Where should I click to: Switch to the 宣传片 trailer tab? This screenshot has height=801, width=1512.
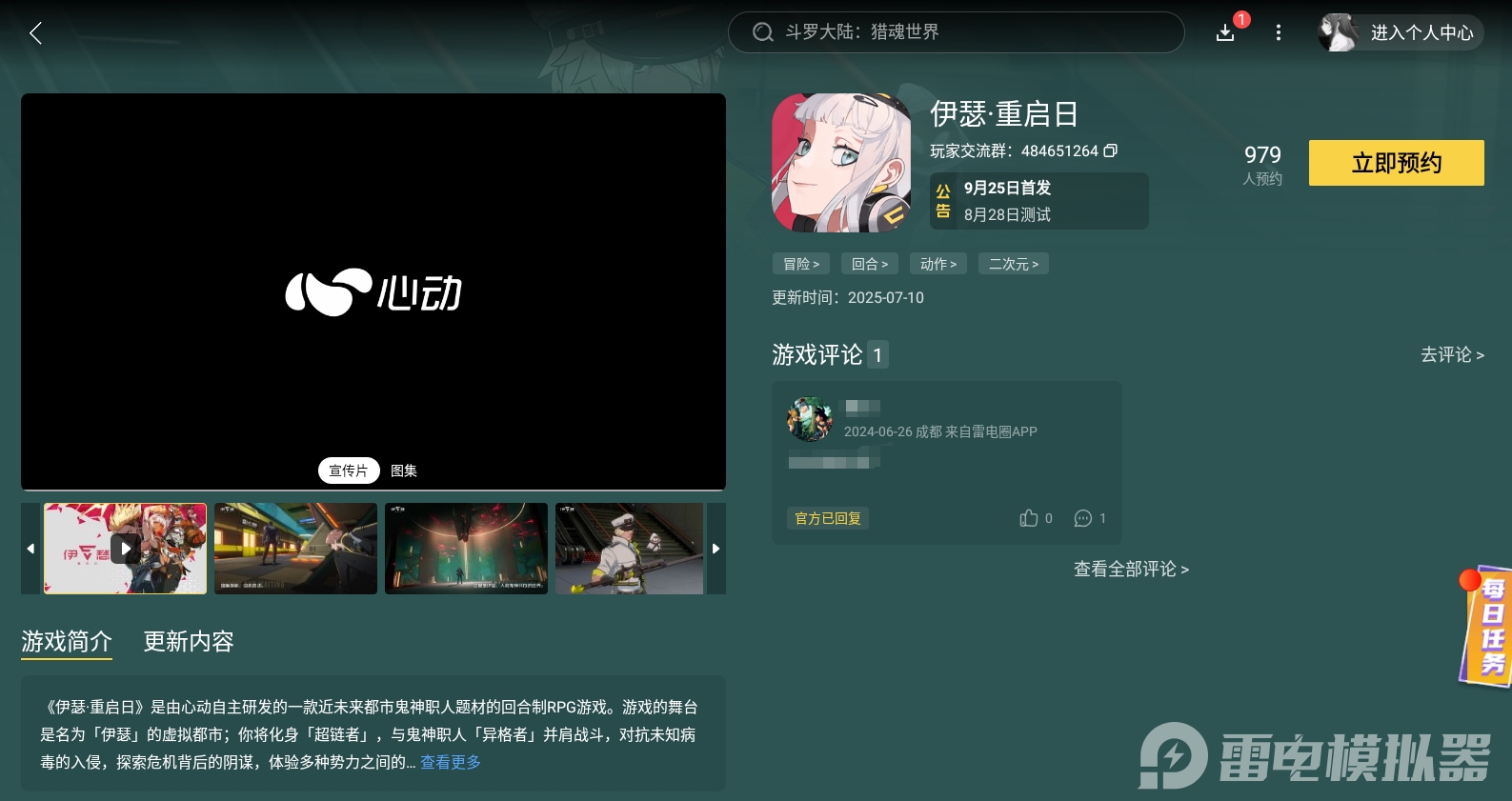pos(349,471)
